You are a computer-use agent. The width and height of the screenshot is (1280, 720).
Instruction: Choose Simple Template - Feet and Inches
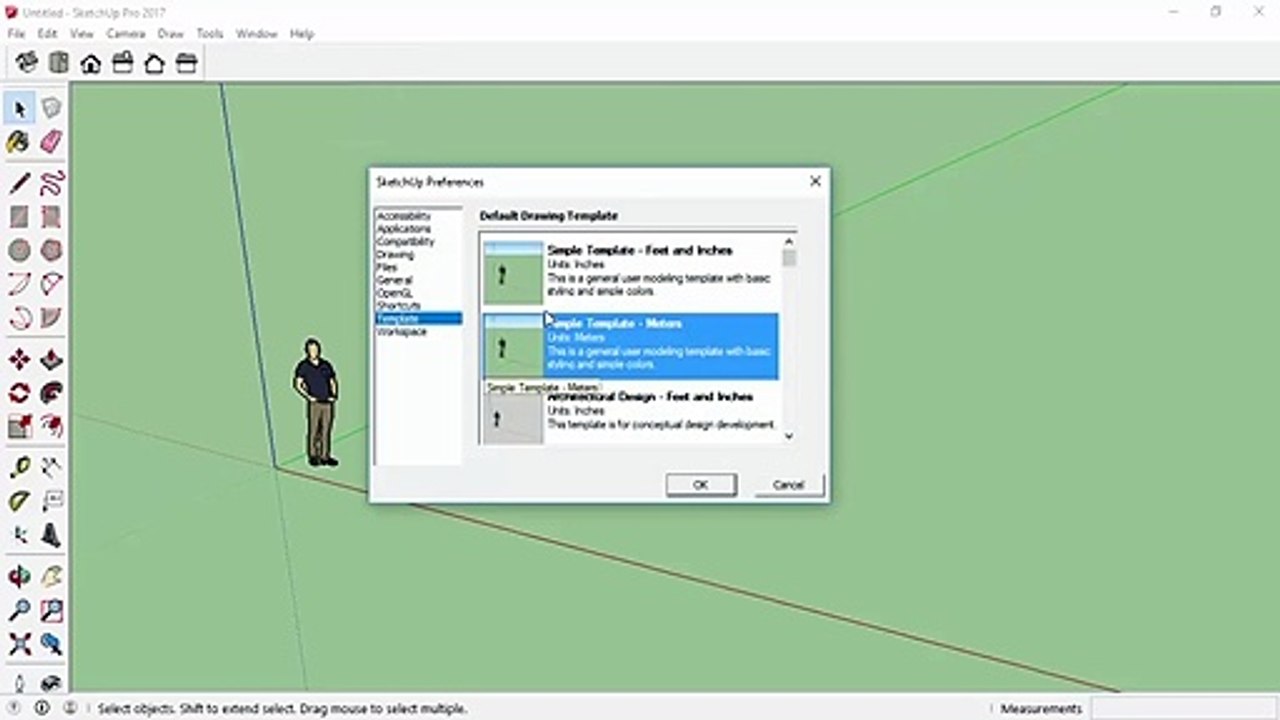pos(630,272)
